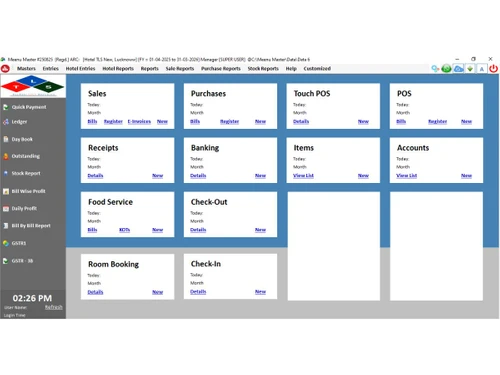Open Details link in Touch POS card
Viewport: 500px width, 375px height.
(x=301, y=121)
